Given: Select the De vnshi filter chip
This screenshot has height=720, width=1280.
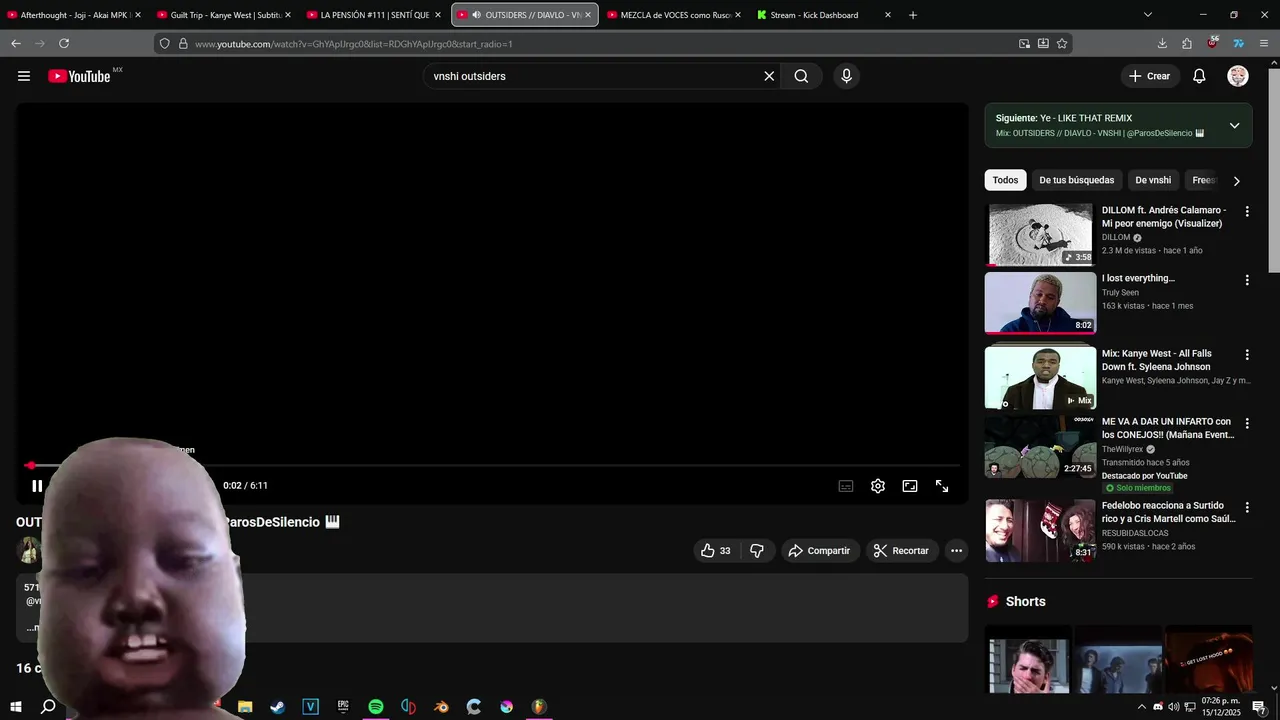Looking at the screenshot, I should [x=1153, y=180].
